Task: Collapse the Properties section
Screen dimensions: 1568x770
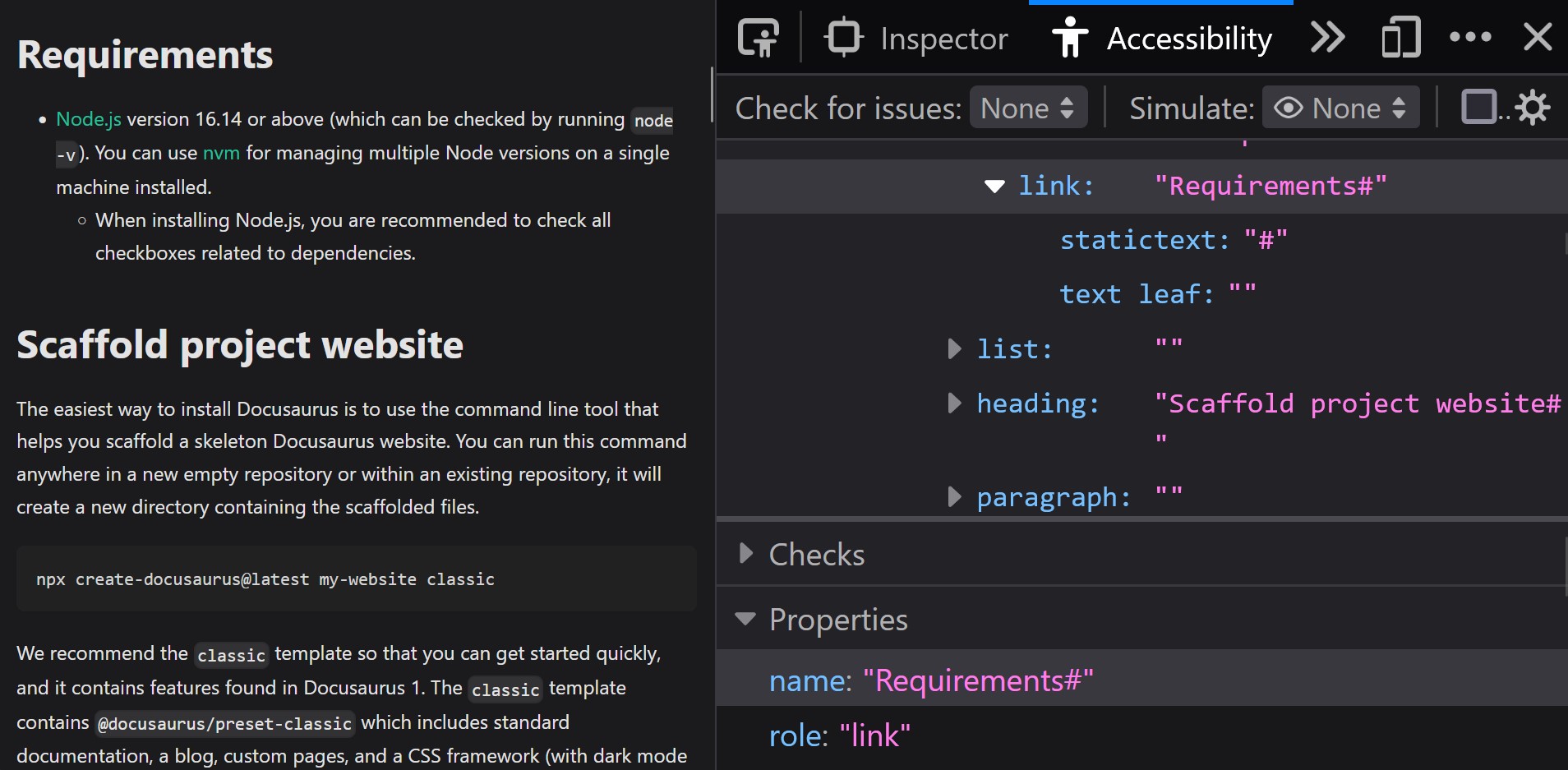Action: pyautogui.click(x=746, y=619)
